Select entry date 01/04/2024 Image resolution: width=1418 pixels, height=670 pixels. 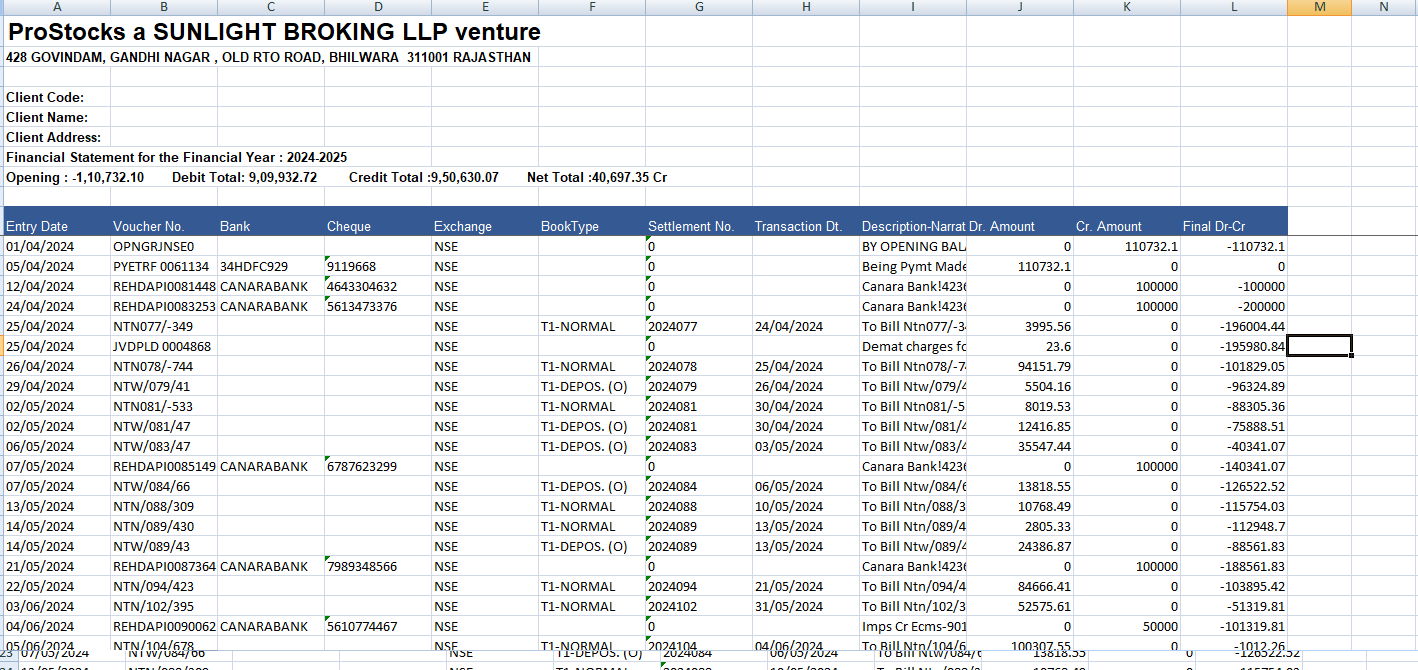57,246
